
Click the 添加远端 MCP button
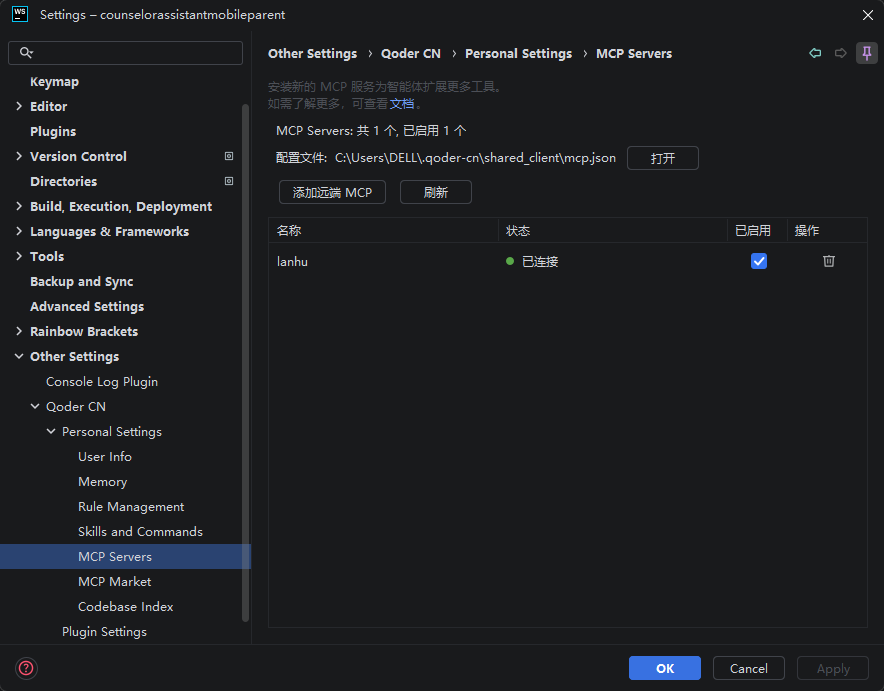tap(332, 192)
